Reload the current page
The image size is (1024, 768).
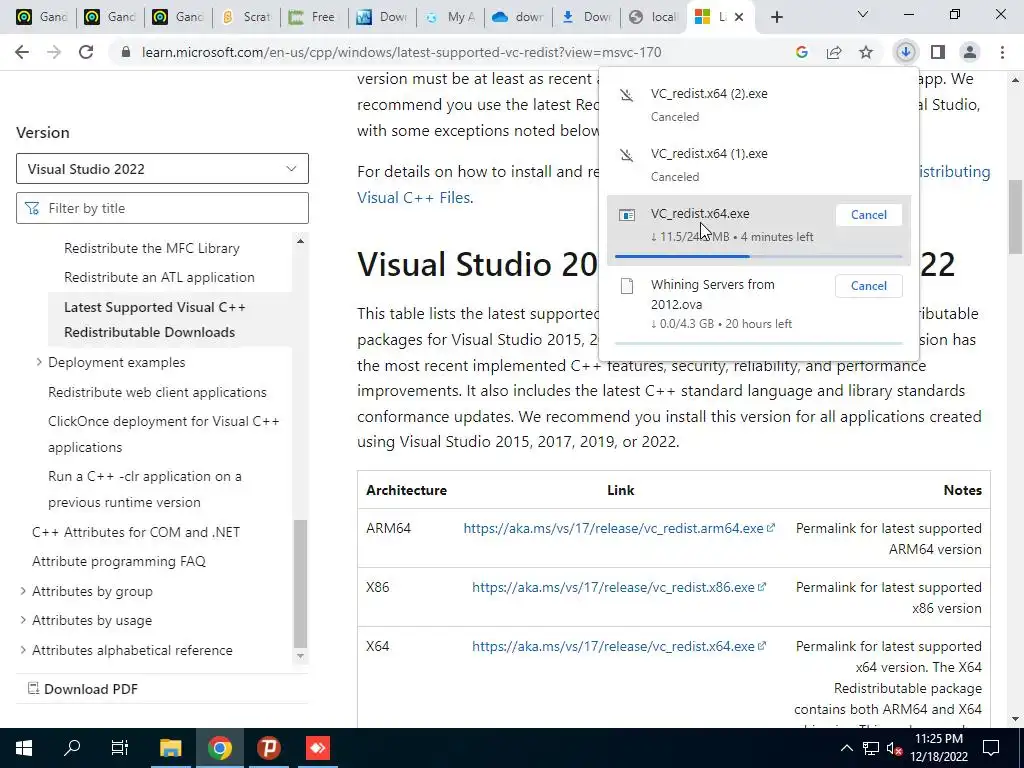point(86,52)
